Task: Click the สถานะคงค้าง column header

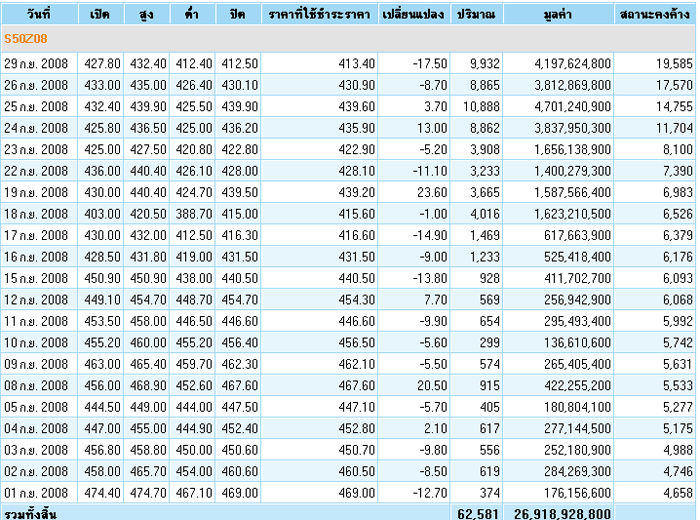Action: (x=654, y=15)
